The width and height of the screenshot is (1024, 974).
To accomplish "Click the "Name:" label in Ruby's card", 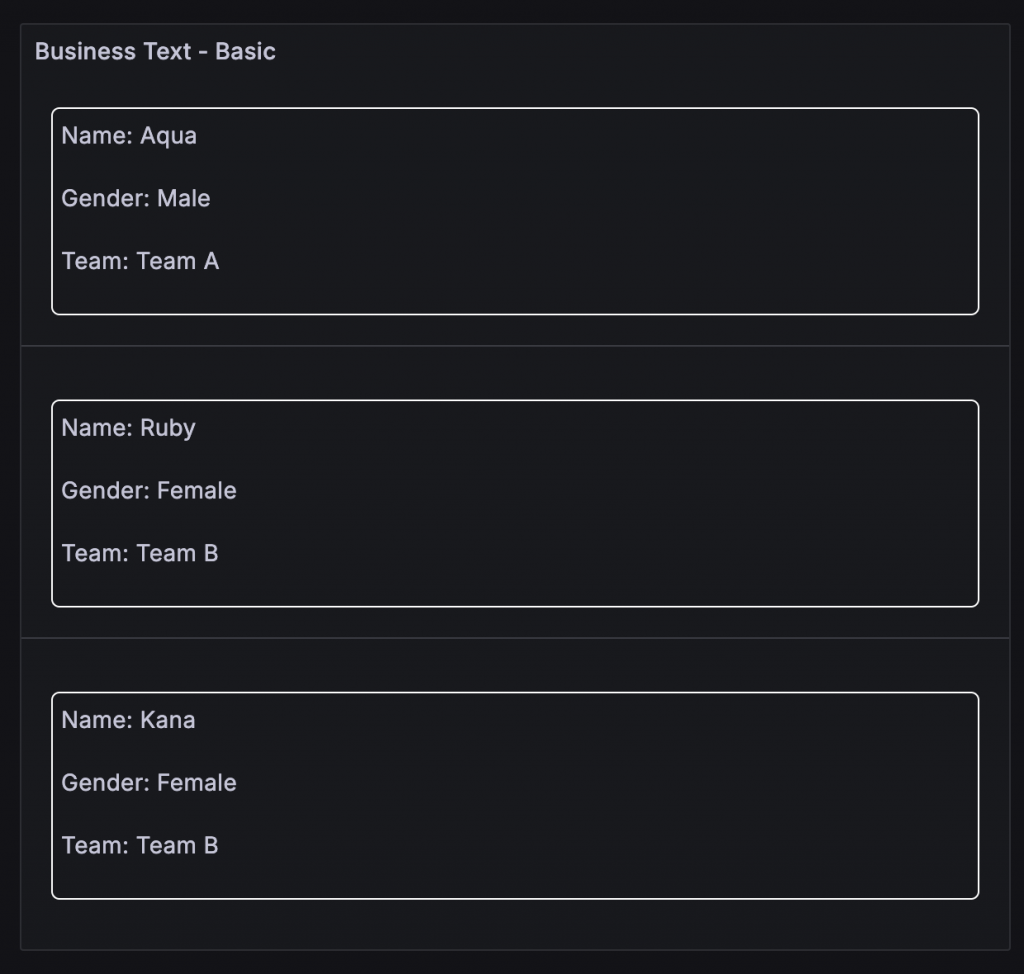I will (97, 428).
